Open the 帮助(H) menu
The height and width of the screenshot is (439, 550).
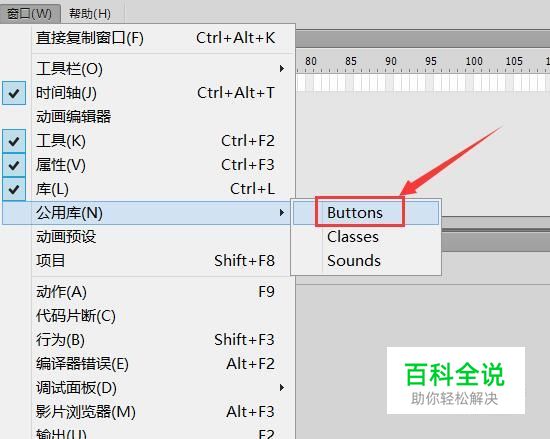coord(90,14)
